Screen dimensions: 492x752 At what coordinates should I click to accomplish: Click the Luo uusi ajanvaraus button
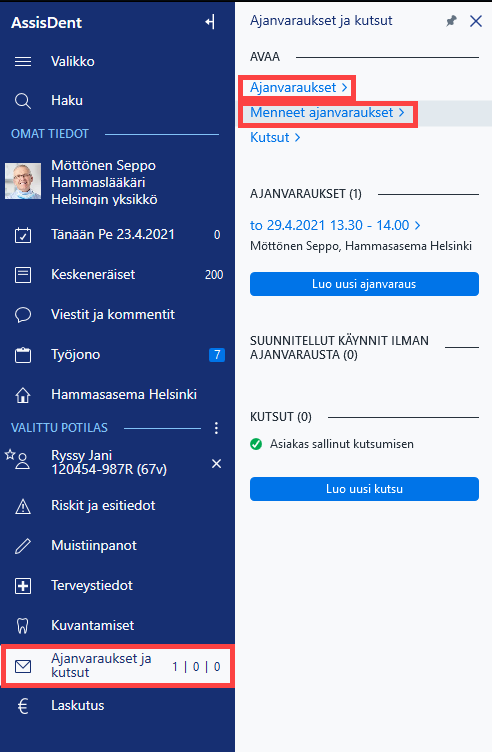(364, 284)
